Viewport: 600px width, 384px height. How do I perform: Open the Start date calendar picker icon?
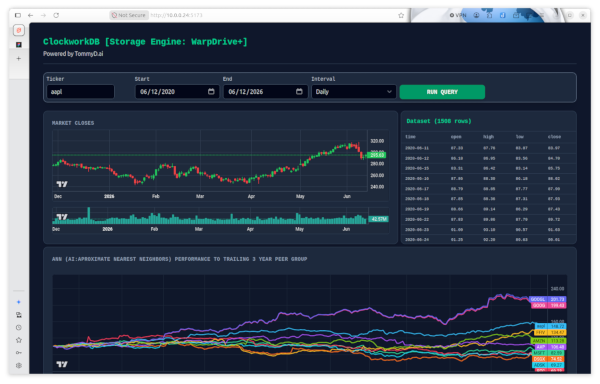point(211,91)
